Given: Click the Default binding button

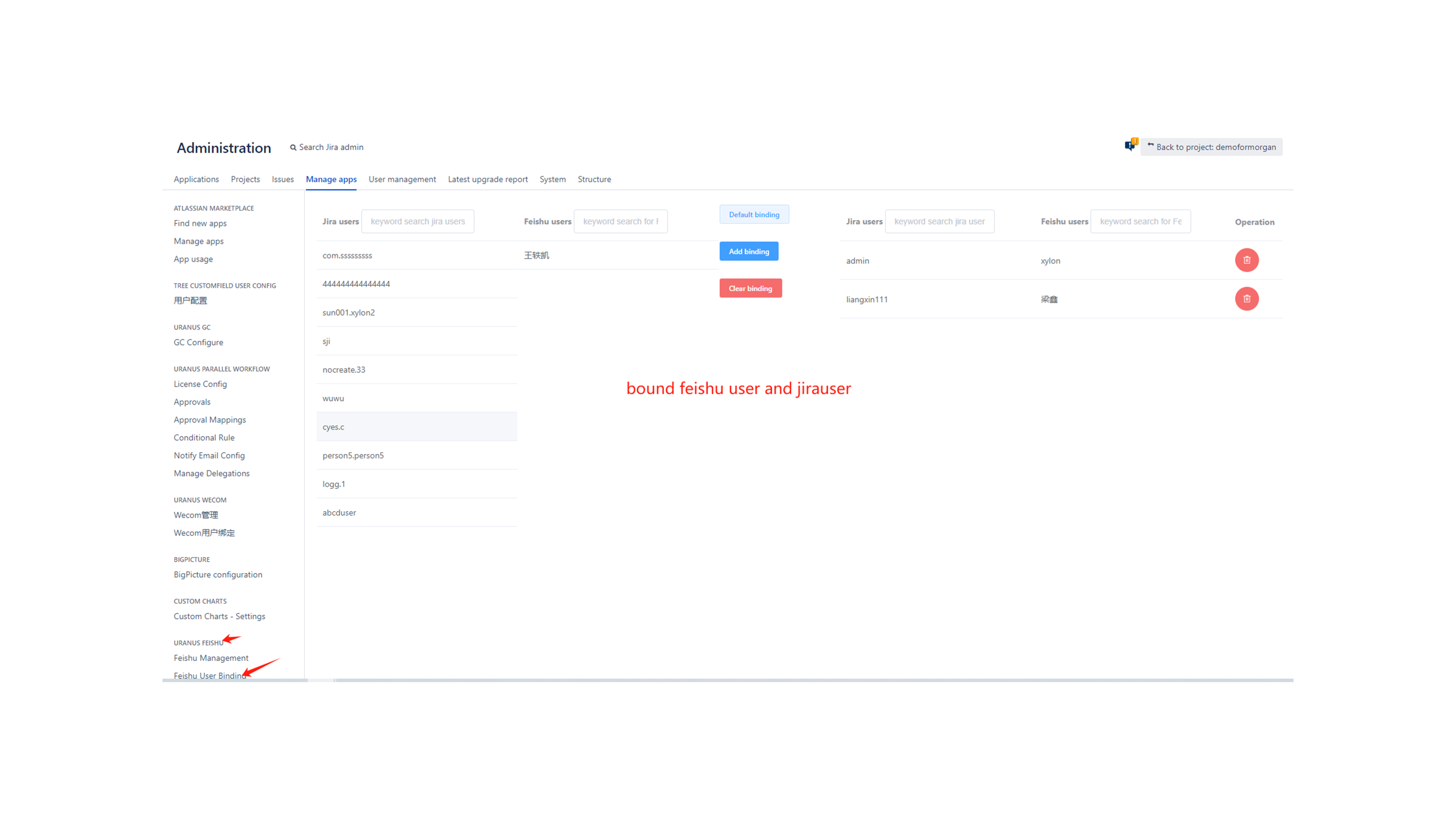Looking at the screenshot, I should coord(754,214).
